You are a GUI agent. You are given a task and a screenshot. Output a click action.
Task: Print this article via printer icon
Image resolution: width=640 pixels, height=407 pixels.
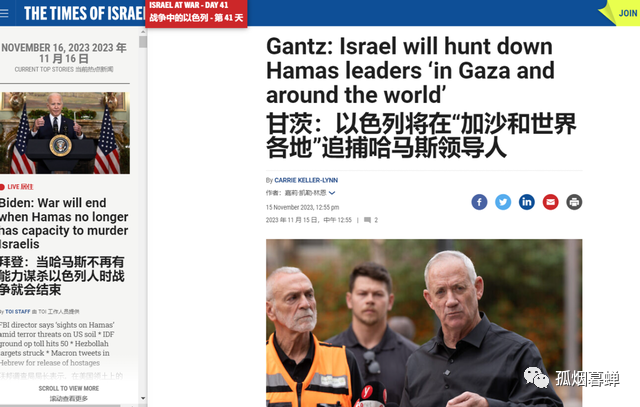pyautogui.click(x=574, y=202)
